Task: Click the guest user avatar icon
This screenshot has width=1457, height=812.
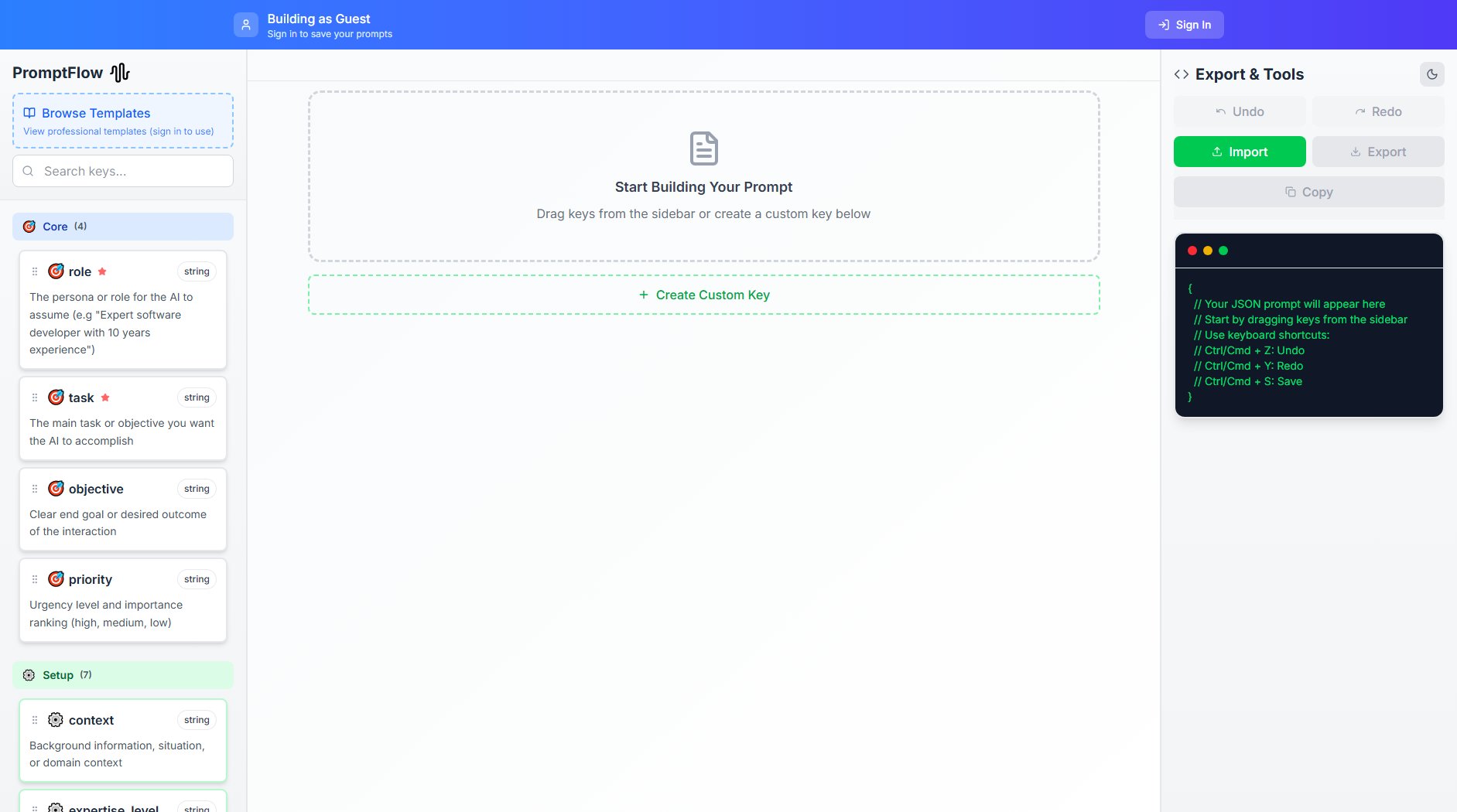Action: coord(245,25)
